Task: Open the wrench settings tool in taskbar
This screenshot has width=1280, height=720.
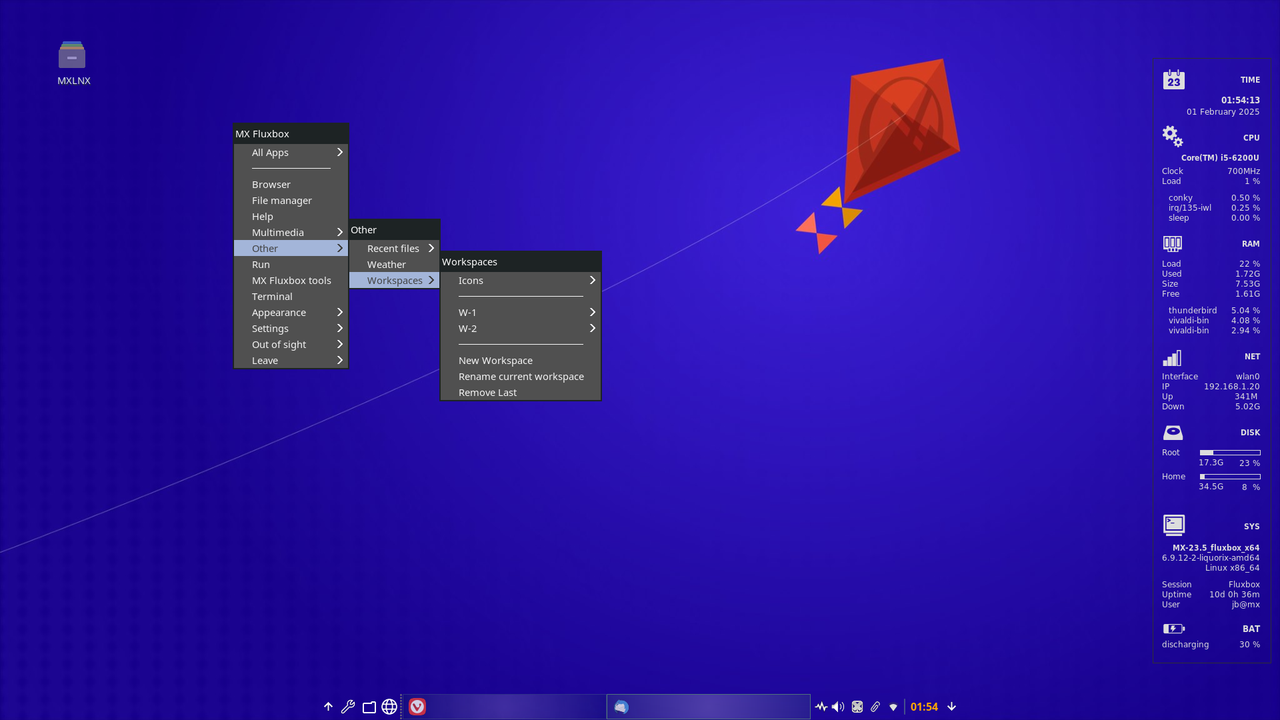Action: point(348,707)
